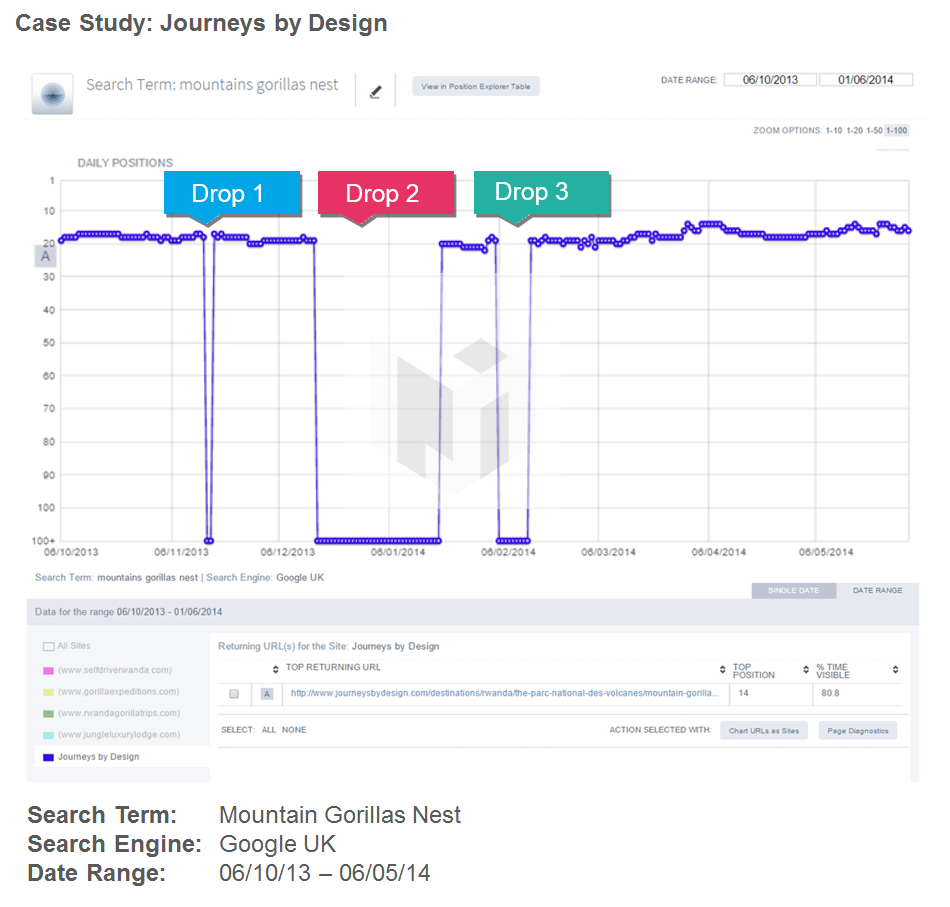Select the Journeys by Design blue swatch
Viewport: 950px width, 907px height.
pos(48,757)
